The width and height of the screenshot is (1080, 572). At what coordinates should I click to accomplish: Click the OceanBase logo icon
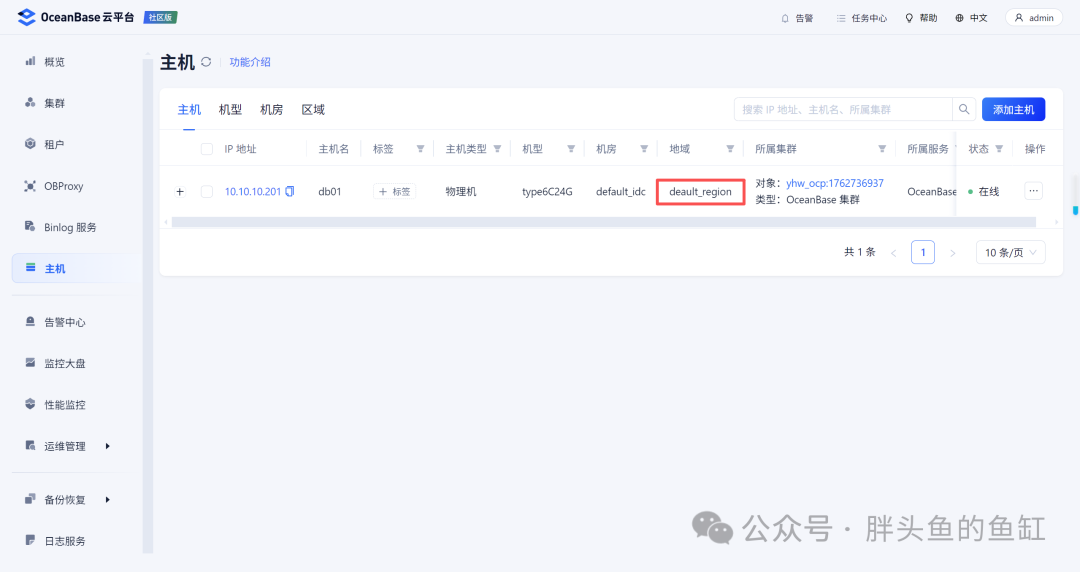coord(26,17)
